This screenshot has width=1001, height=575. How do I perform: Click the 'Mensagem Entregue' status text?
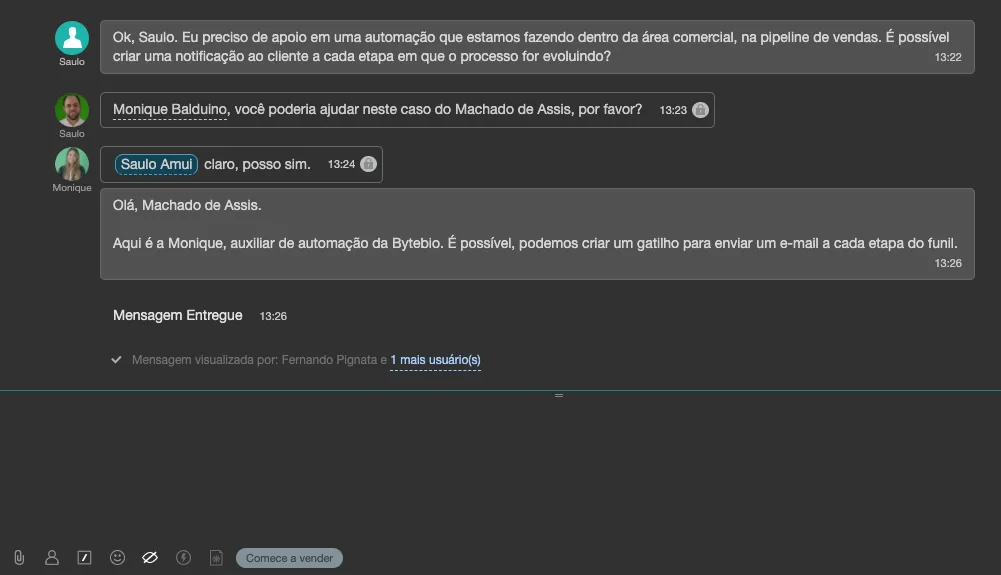[x=177, y=315]
